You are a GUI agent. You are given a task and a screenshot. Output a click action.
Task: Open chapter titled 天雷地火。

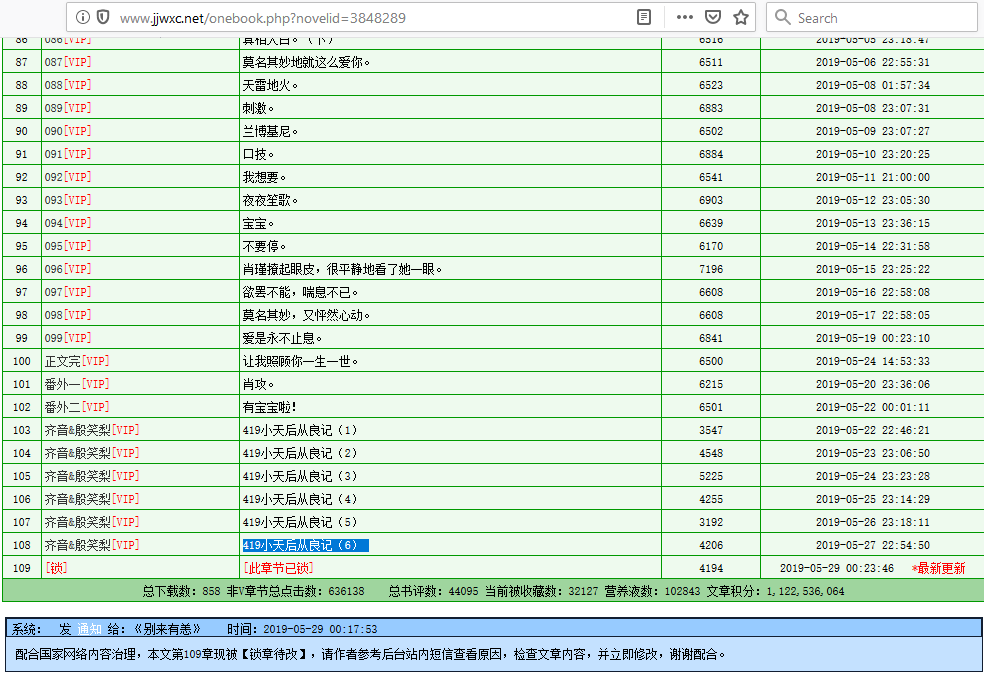[x=271, y=85]
